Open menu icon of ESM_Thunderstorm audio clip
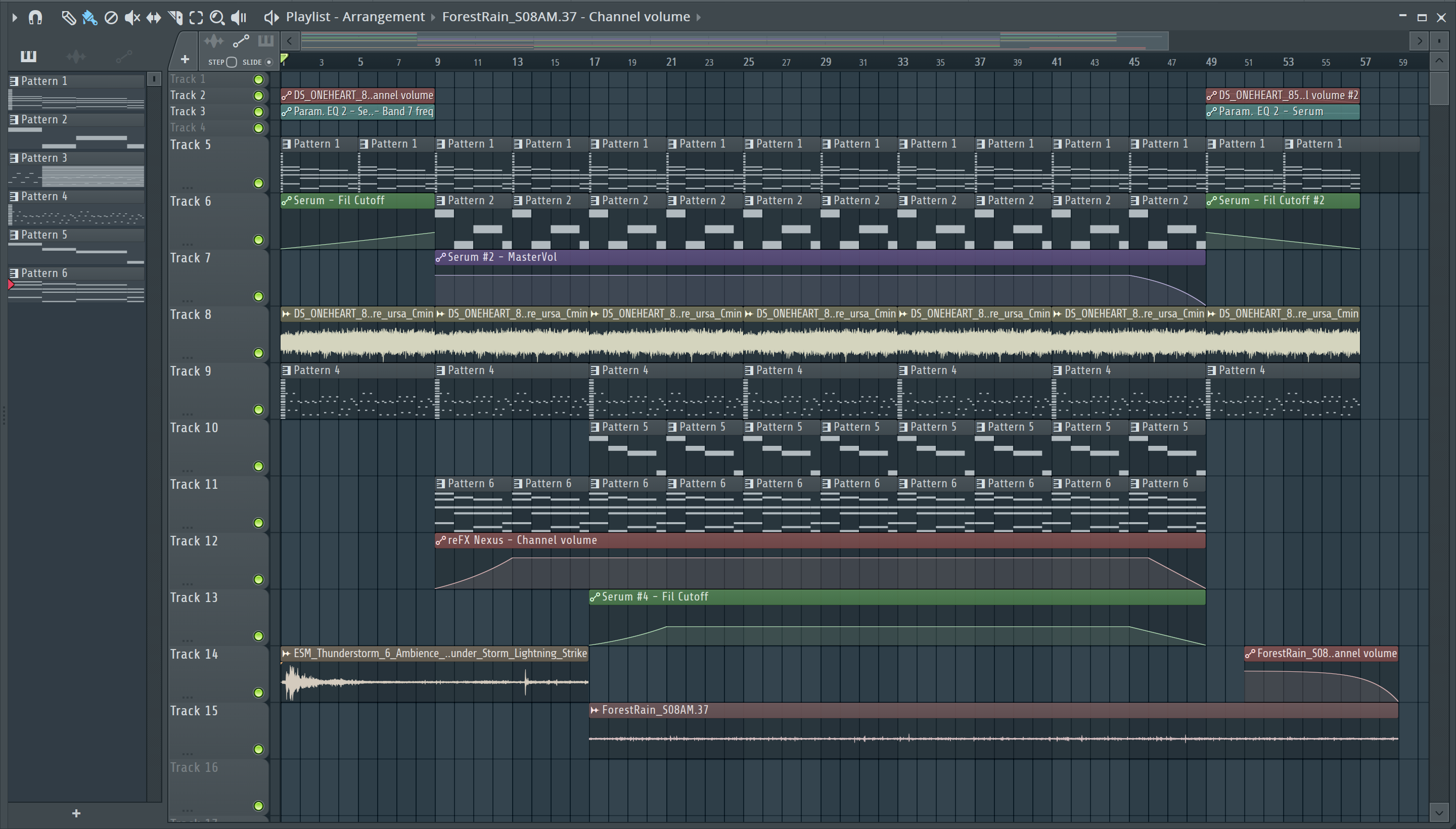The width and height of the screenshot is (1456, 829). coord(287,654)
